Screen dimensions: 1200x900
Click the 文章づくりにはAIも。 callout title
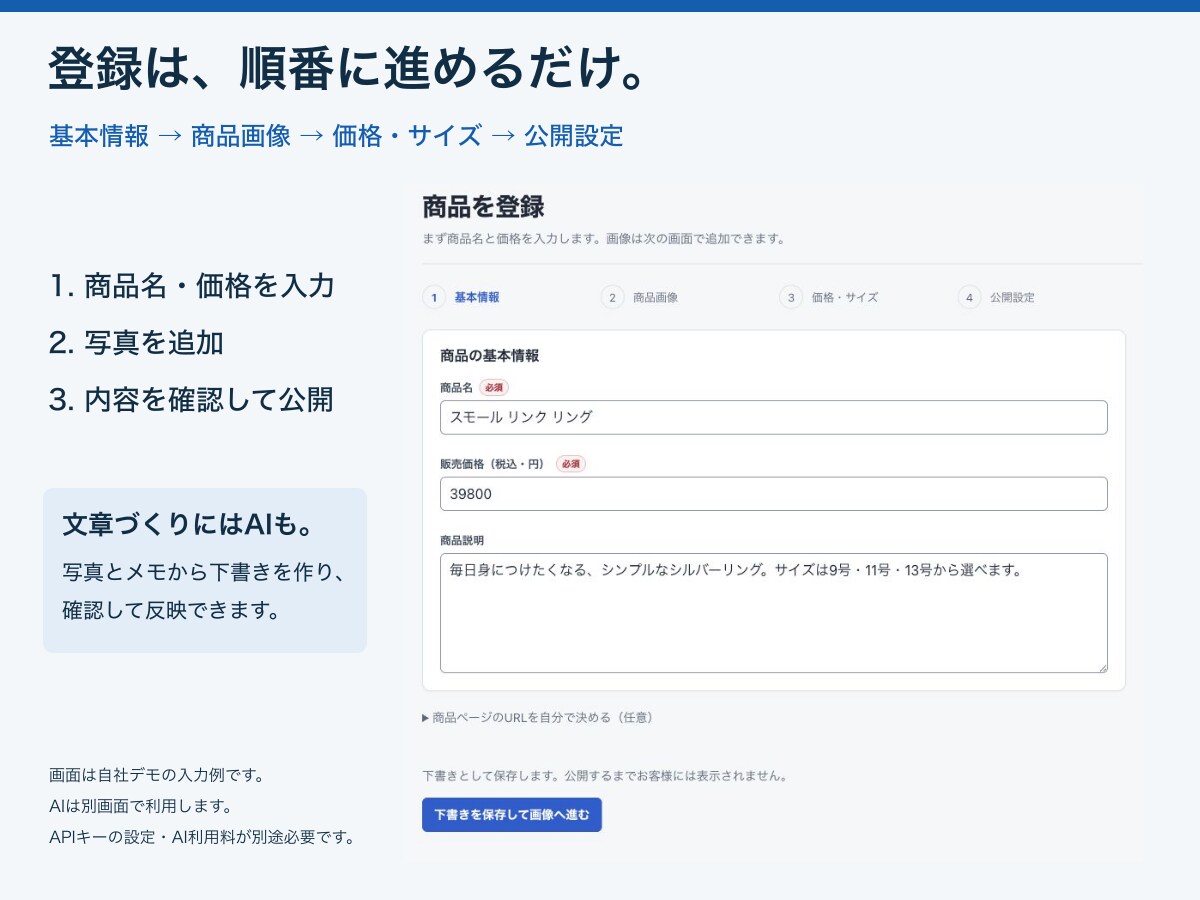click(190, 525)
